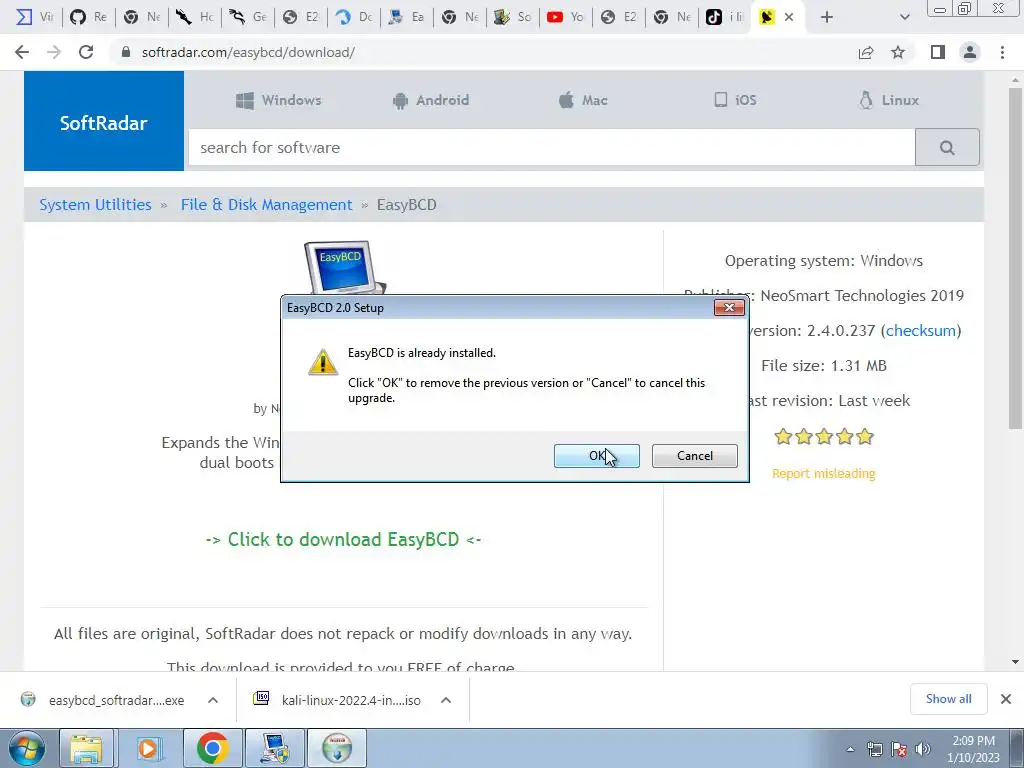Viewport: 1024px width, 768px height.
Task: Click OK in the EasyBCD Setup dialog
Action: click(x=596, y=456)
